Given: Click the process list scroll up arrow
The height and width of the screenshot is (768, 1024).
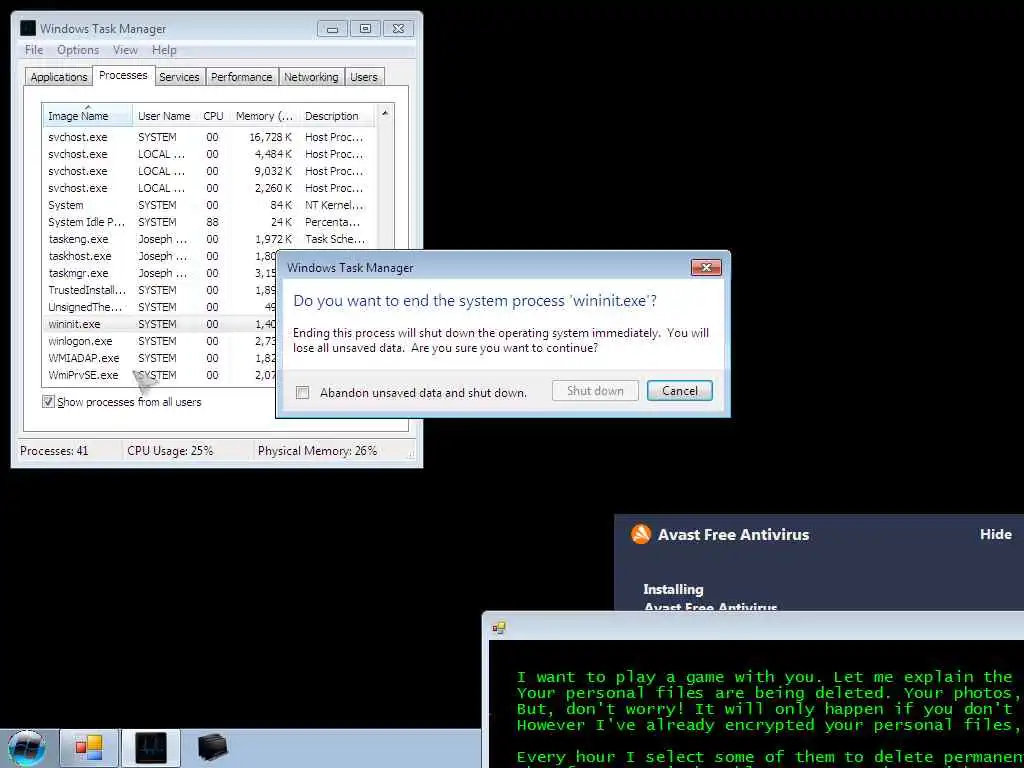Looking at the screenshot, I should (x=385, y=113).
